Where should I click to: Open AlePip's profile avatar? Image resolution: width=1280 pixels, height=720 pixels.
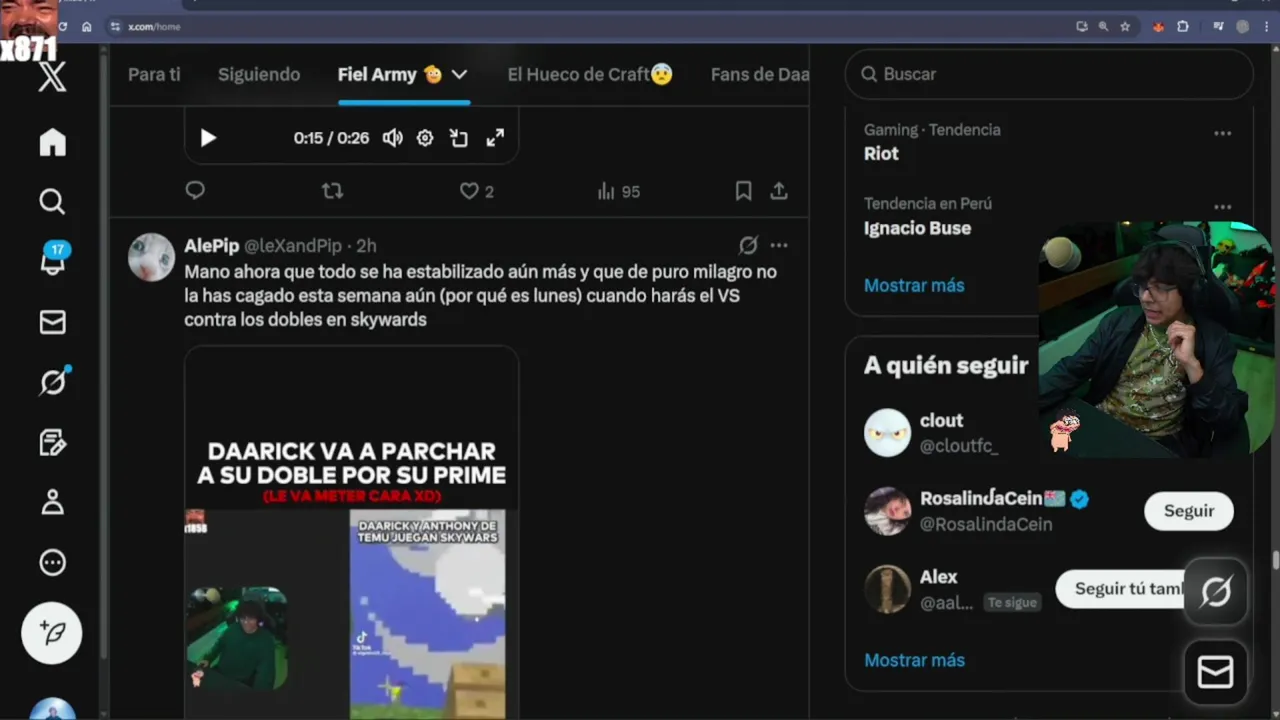(152, 258)
